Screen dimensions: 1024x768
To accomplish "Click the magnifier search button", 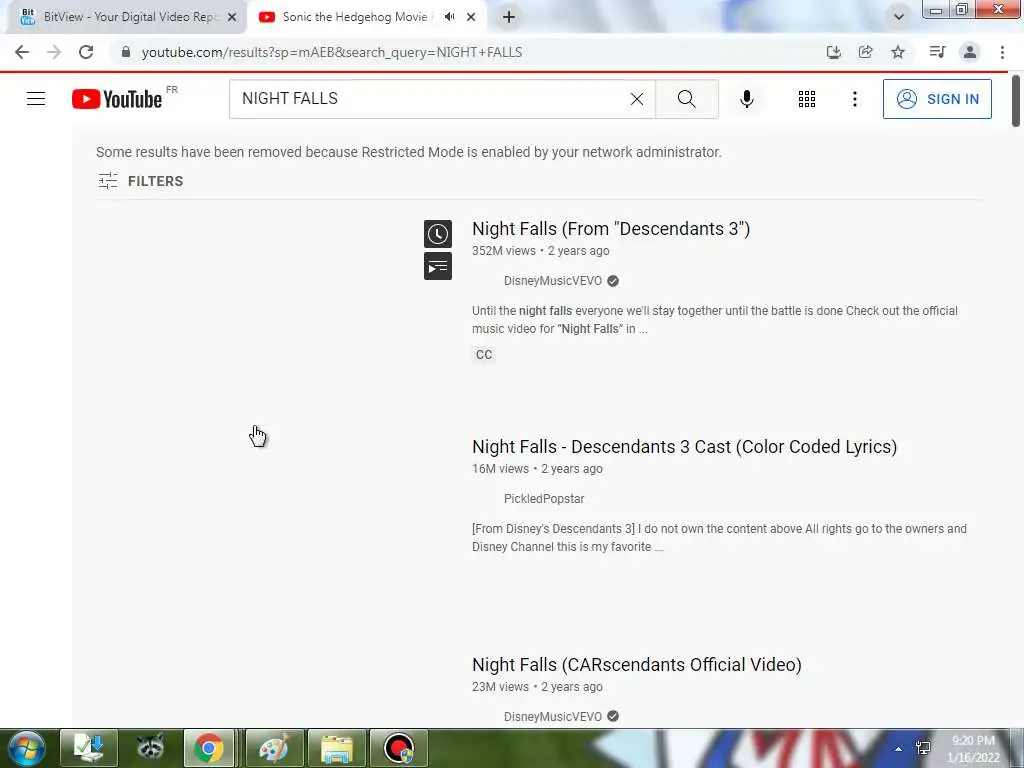I will (686, 99).
